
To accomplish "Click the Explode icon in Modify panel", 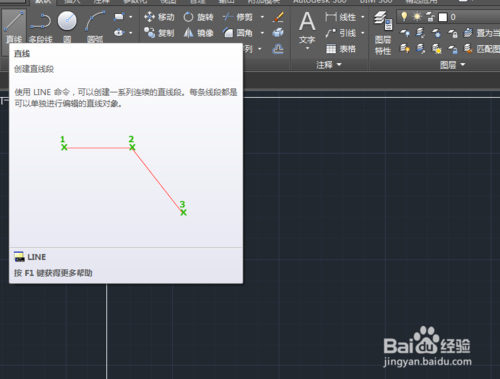I will [278, 33].
